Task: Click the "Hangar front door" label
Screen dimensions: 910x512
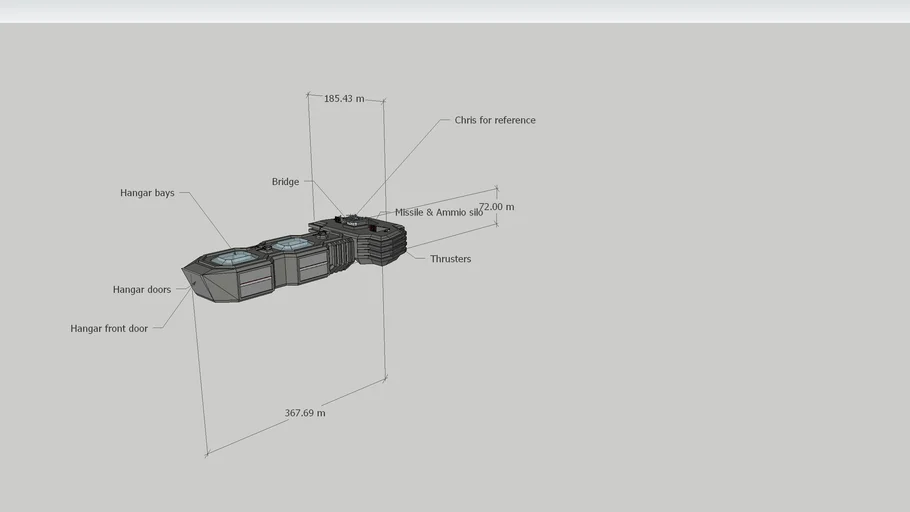Action: click(x=109, y=328)
